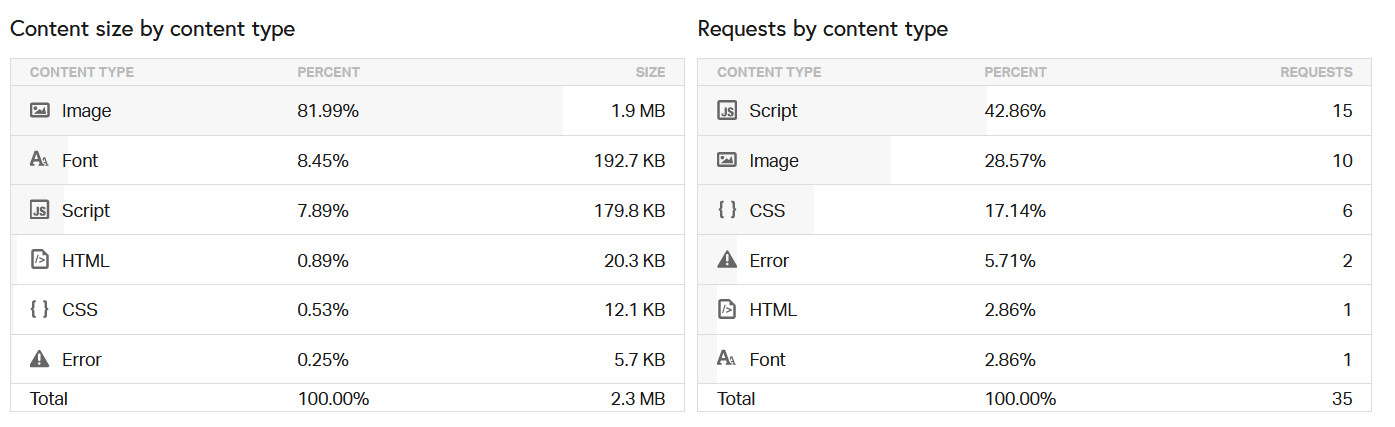The height and width of the screenshot is (427, 1395).
Task: Click the Image icon in requests table
Action: [x=727, y=160]
